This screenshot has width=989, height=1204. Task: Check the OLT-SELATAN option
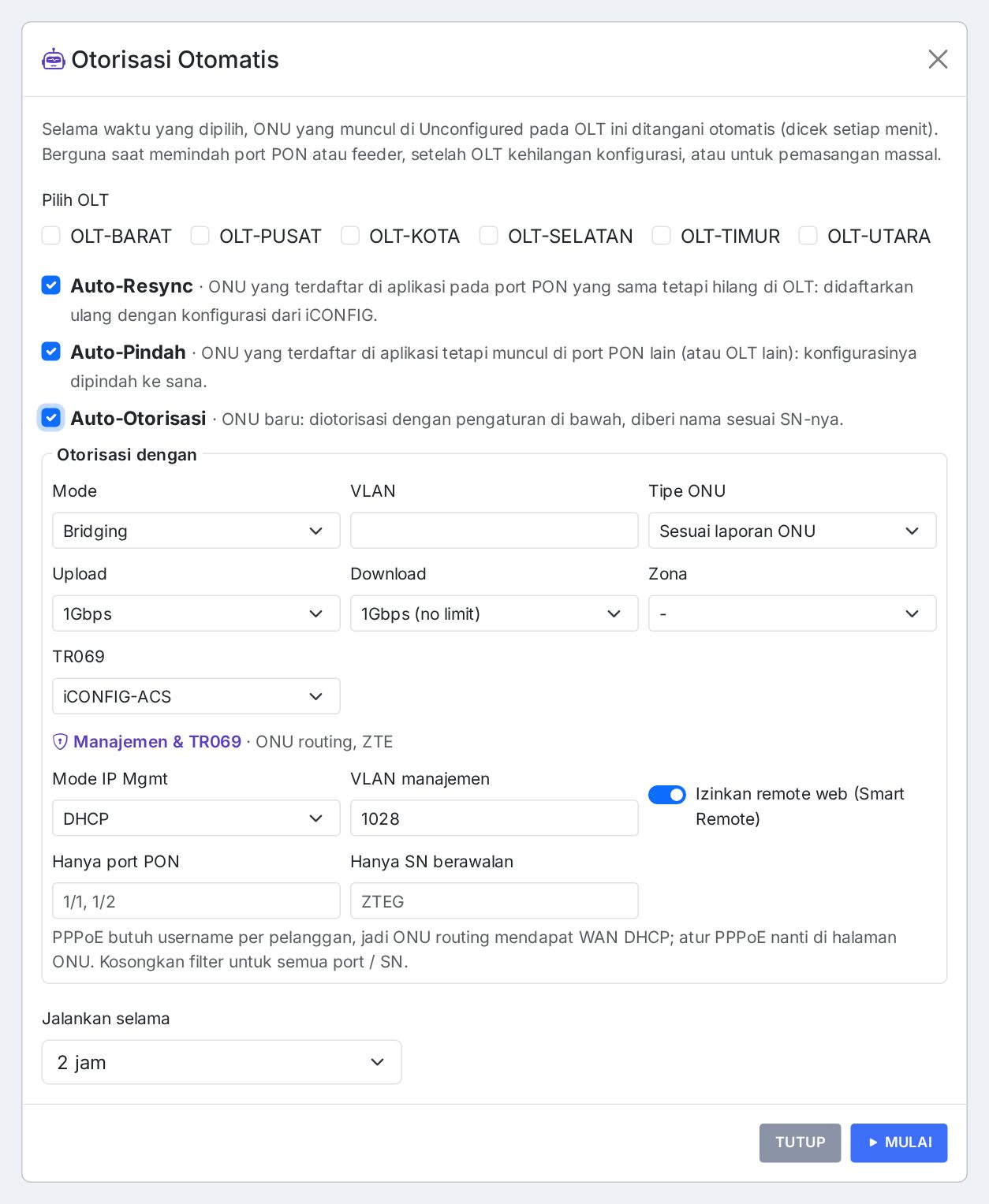(x=489, y=236)
